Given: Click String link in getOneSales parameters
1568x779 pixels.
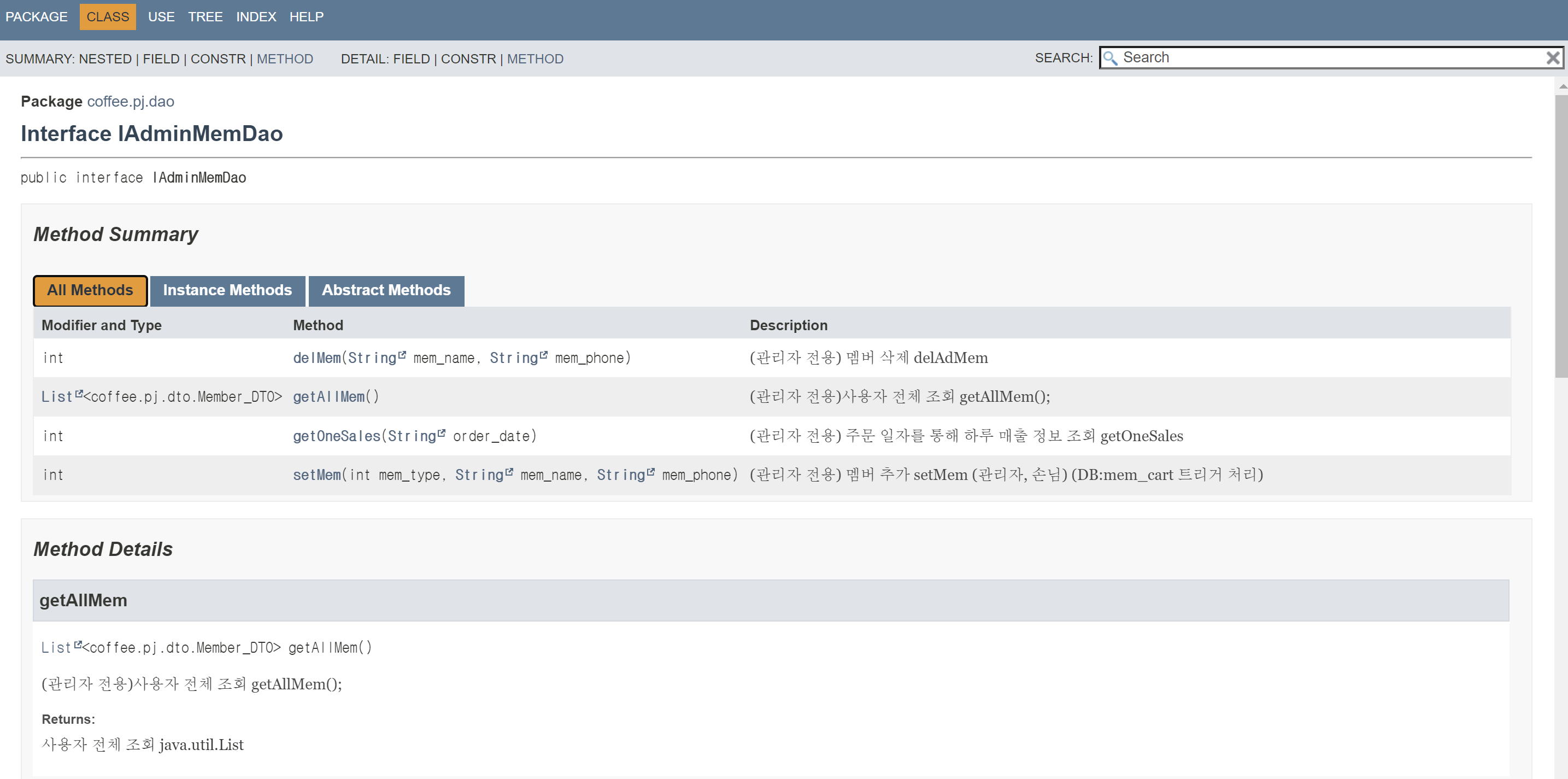Looking at the screenshot, I should pos(412,436).
